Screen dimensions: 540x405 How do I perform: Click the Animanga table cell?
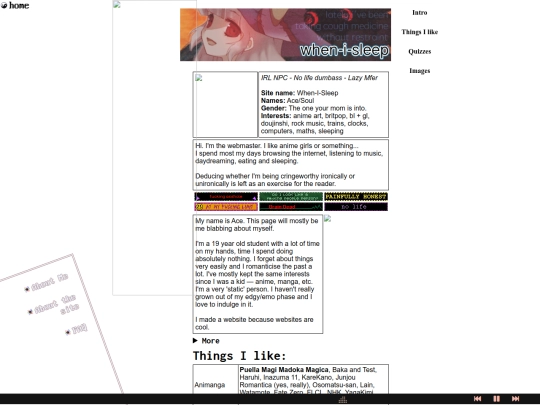pos(216,385)
